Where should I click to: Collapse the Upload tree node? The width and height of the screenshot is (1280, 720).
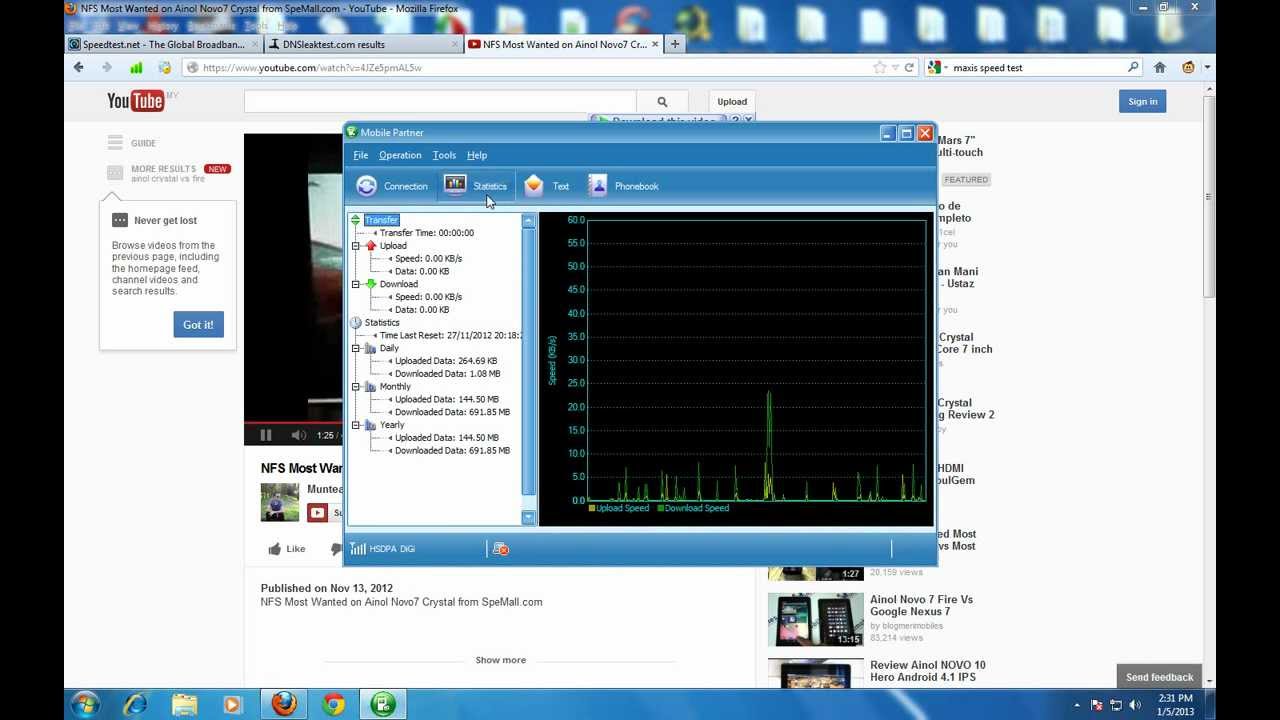(x=355, y=246)
